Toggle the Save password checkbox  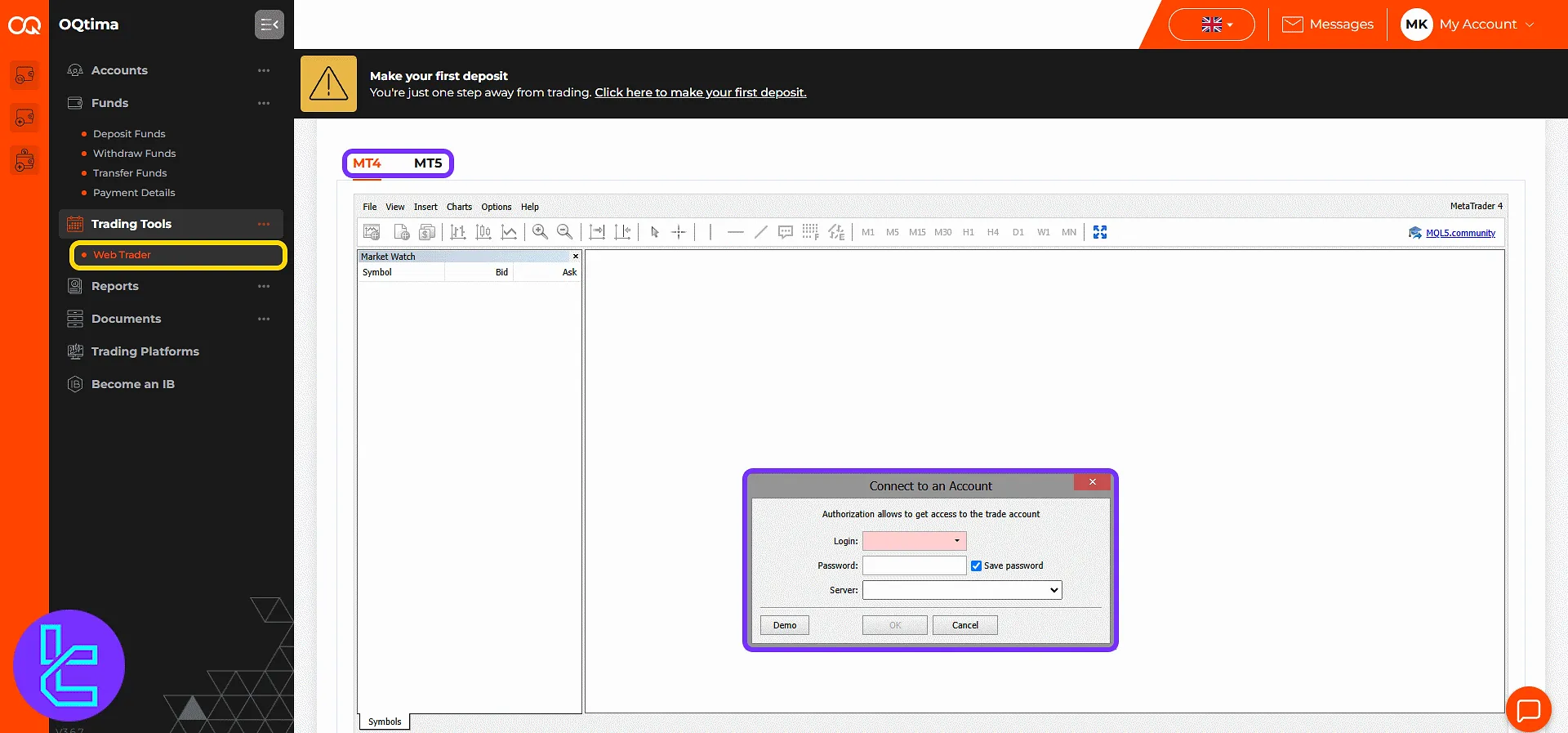click(976, 565)
